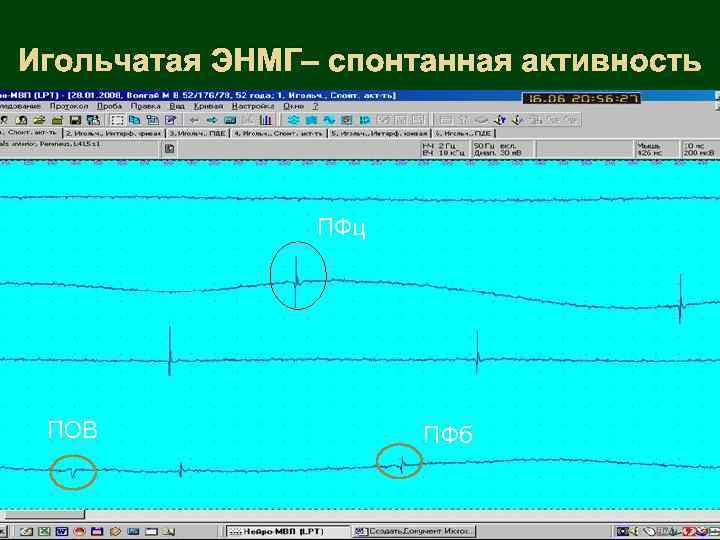Click the save-all computers toolbar icon
720x540 pixels.
93,120
